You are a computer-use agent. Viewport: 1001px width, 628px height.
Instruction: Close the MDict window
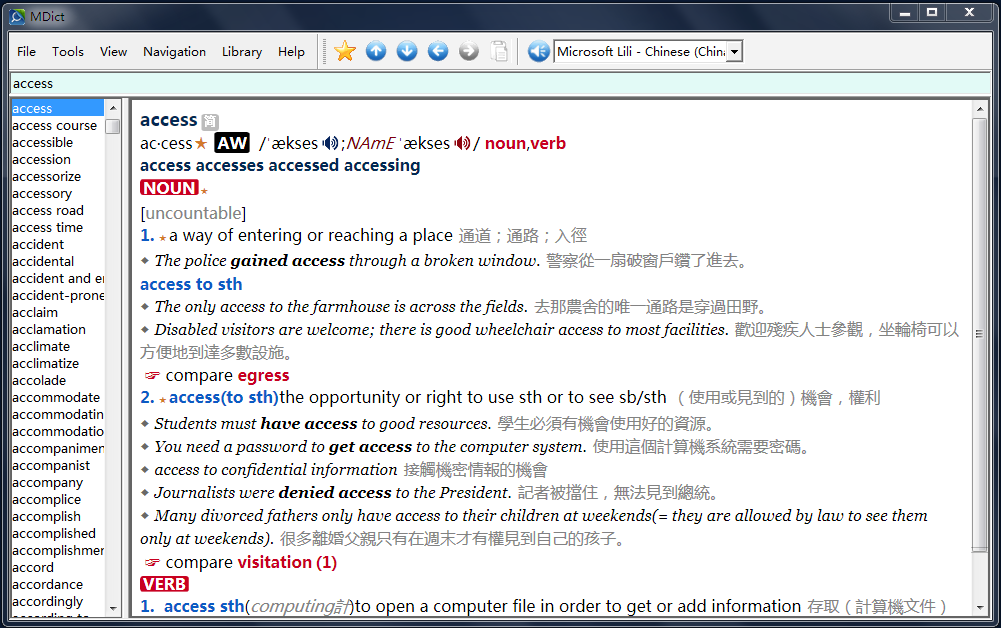point(969,13)
